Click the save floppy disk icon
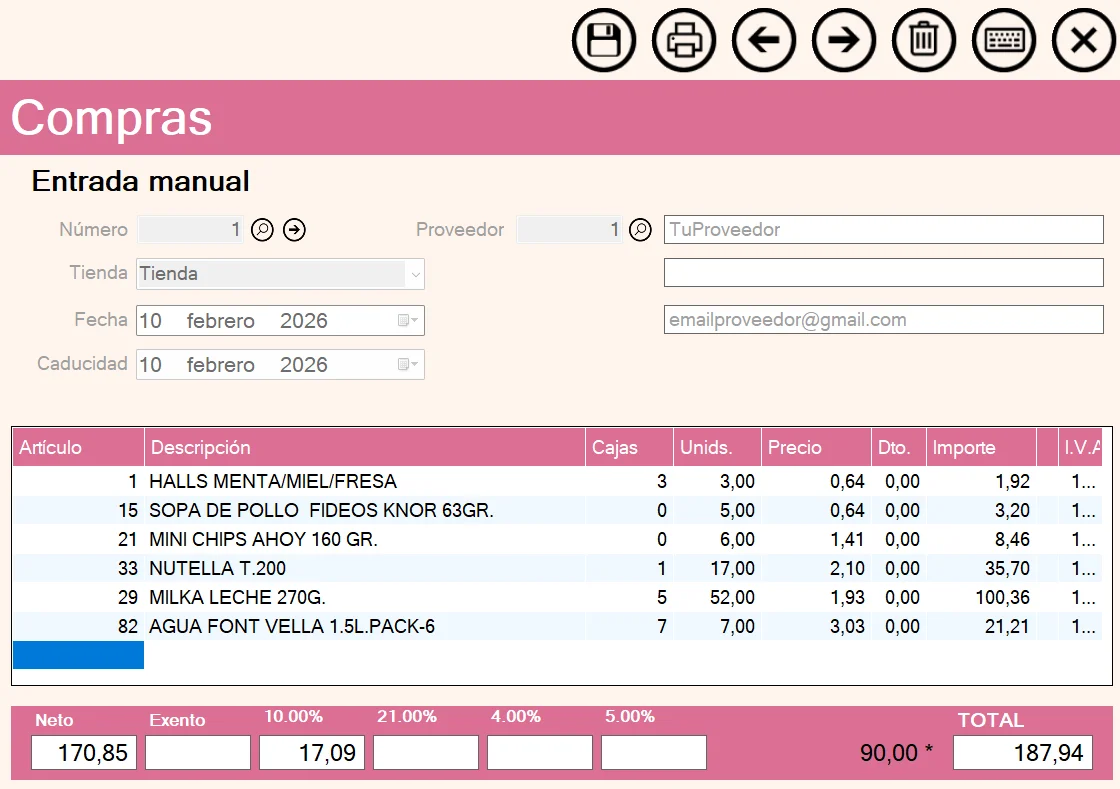Viewport: 1120px width, 789px height. point(604,41)
